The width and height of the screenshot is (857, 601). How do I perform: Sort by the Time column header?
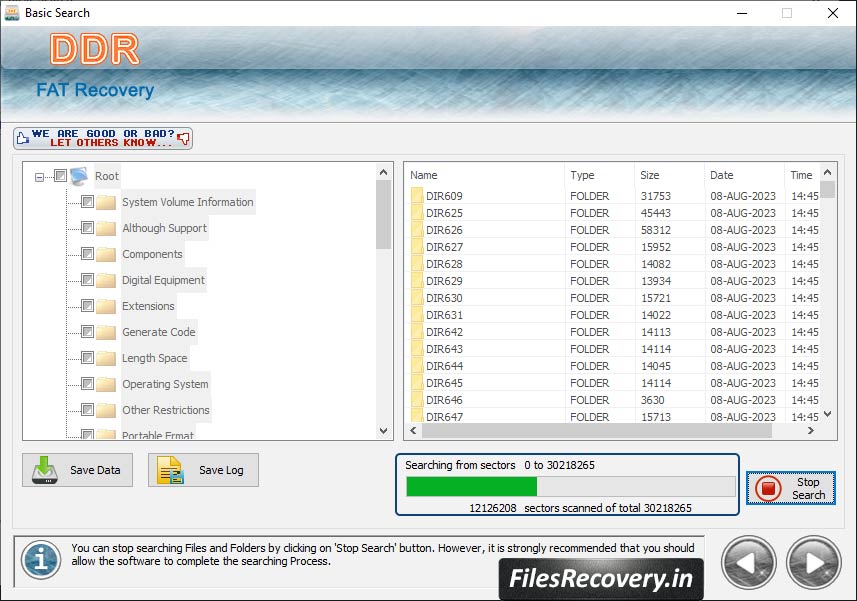coord(802,175)
